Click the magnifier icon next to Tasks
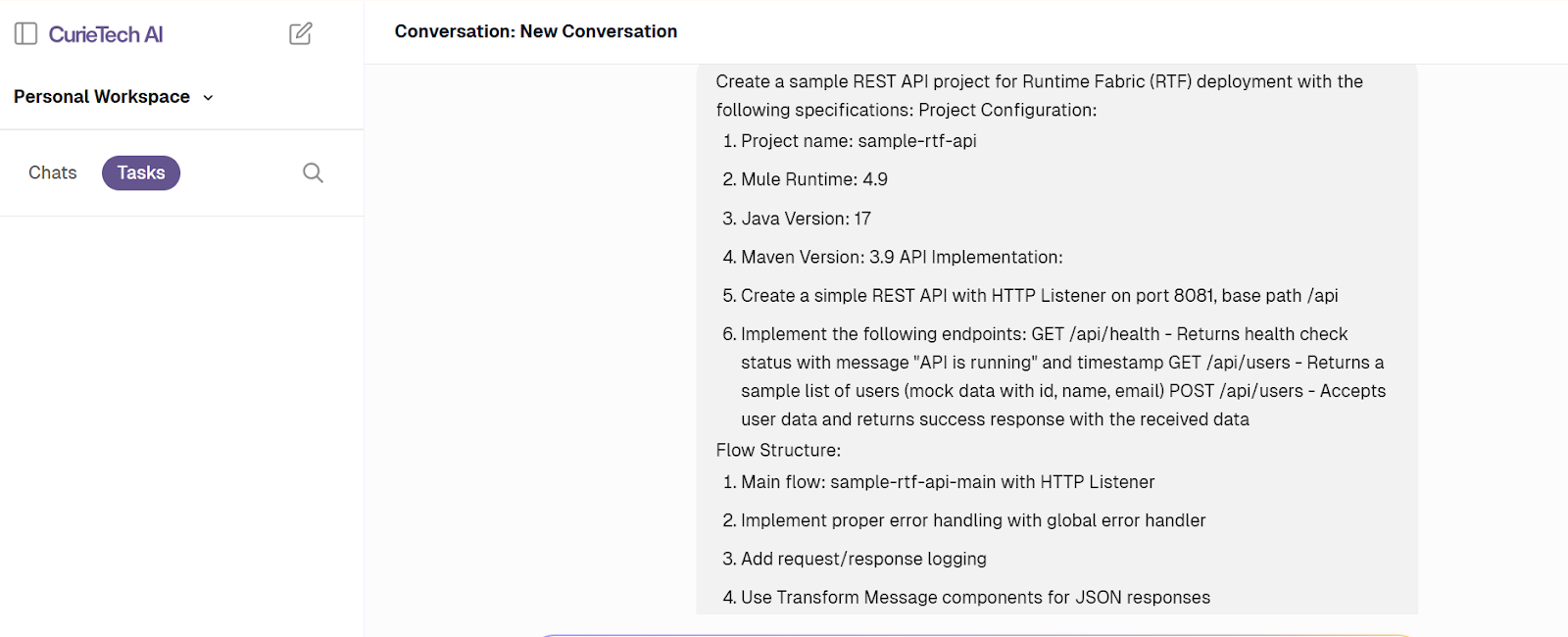 tap(312, 172)
